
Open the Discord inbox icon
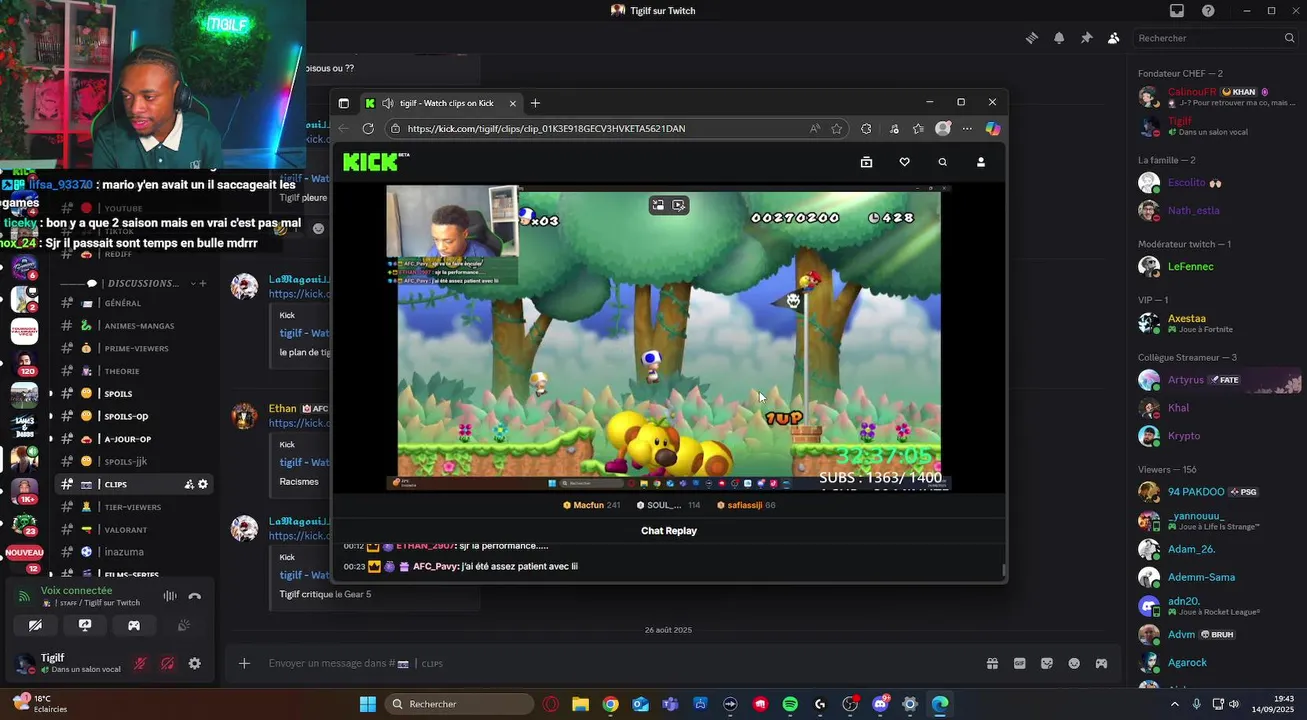click(x=1177, y=11)
